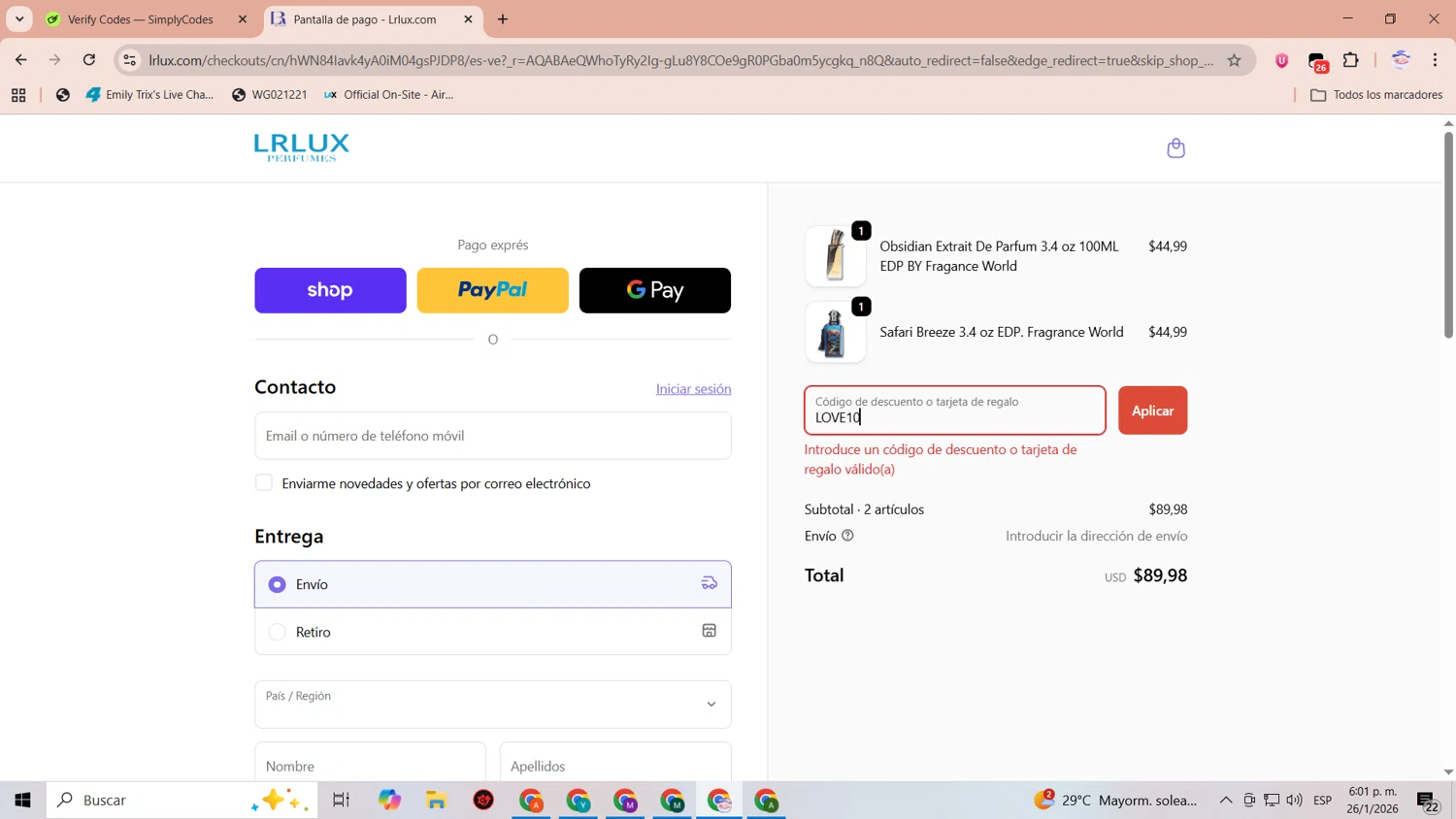
Task: Show hidden system tray icons
Action: (1226, 801)
